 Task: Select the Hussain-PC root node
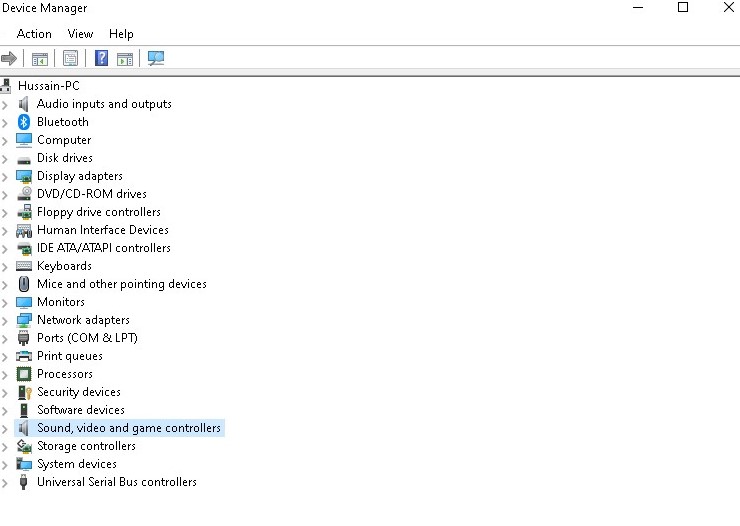pyautogui.click(x=48, y=86)
